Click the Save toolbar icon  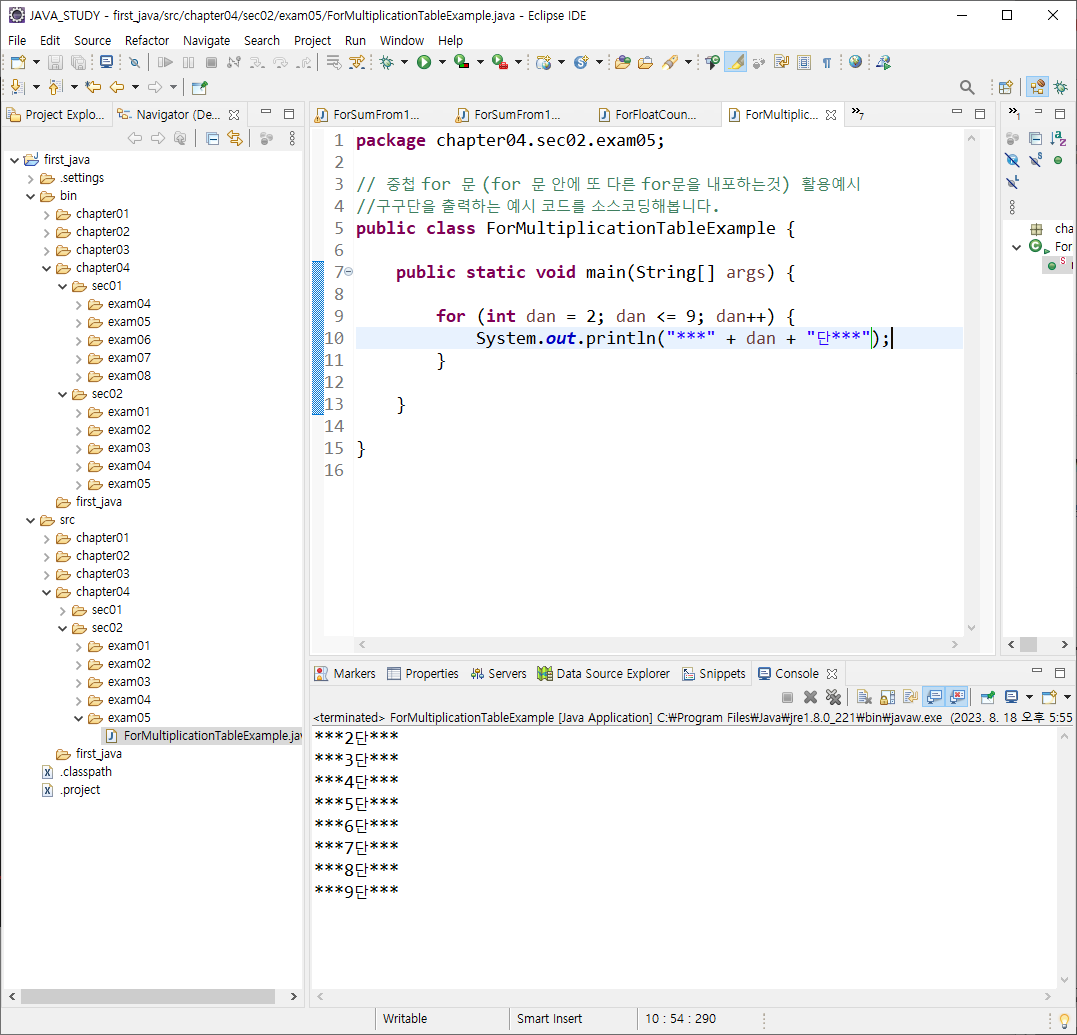point(55,62)
